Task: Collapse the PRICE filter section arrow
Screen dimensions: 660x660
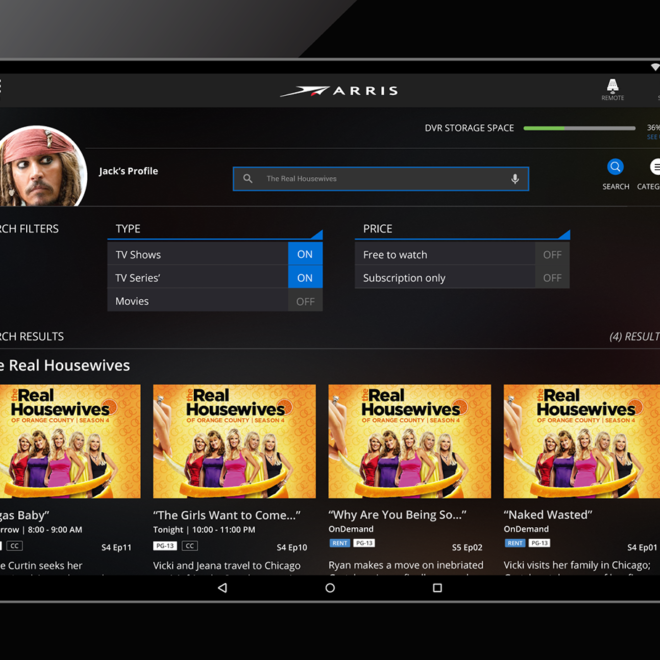Action: (565, 234)
